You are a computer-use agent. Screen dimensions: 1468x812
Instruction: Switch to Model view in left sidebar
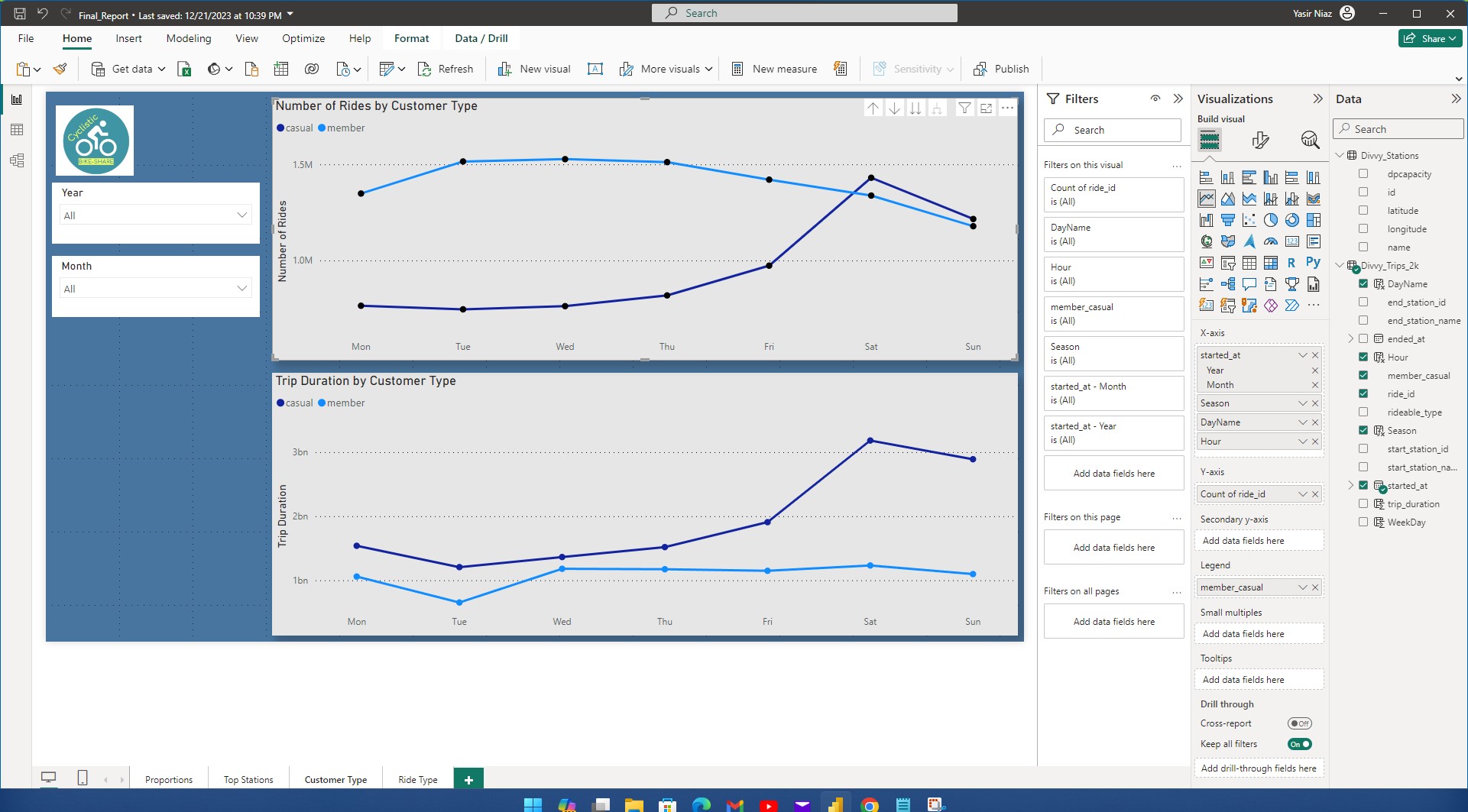(x=17, y=160)
